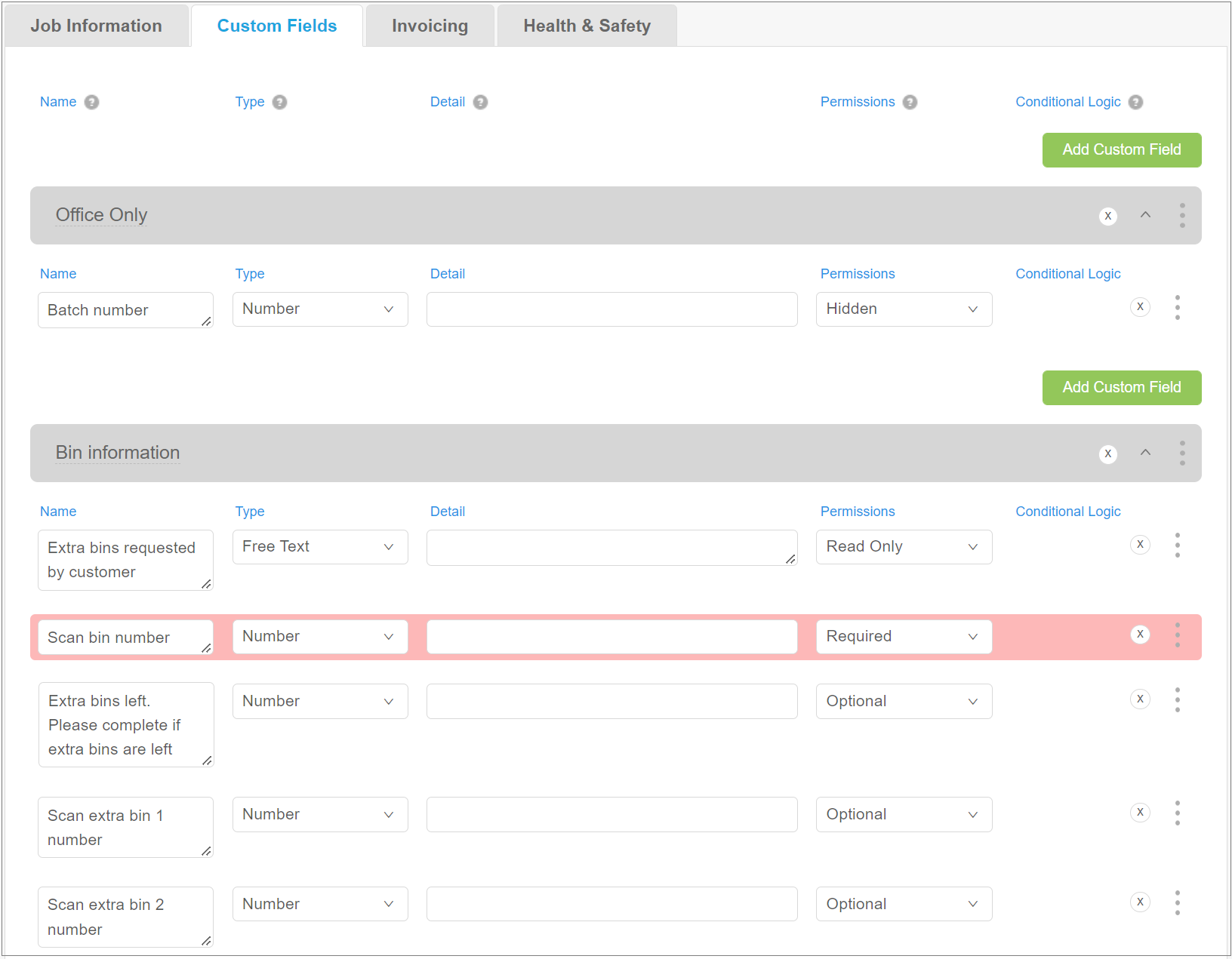
Task: Remove the Batch number custom field
Action: tap(1140, 307)
